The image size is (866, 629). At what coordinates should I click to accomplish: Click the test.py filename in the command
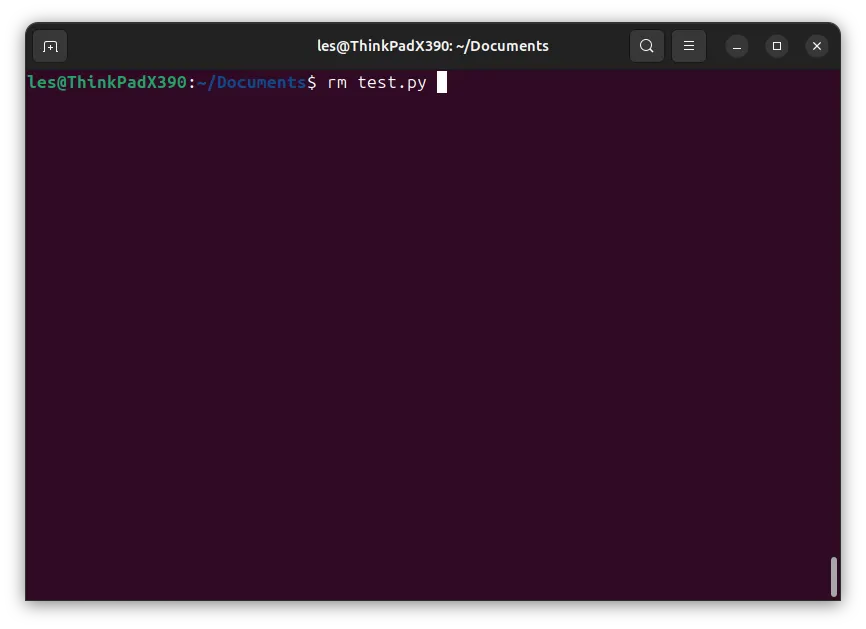(x=392, y=83)
